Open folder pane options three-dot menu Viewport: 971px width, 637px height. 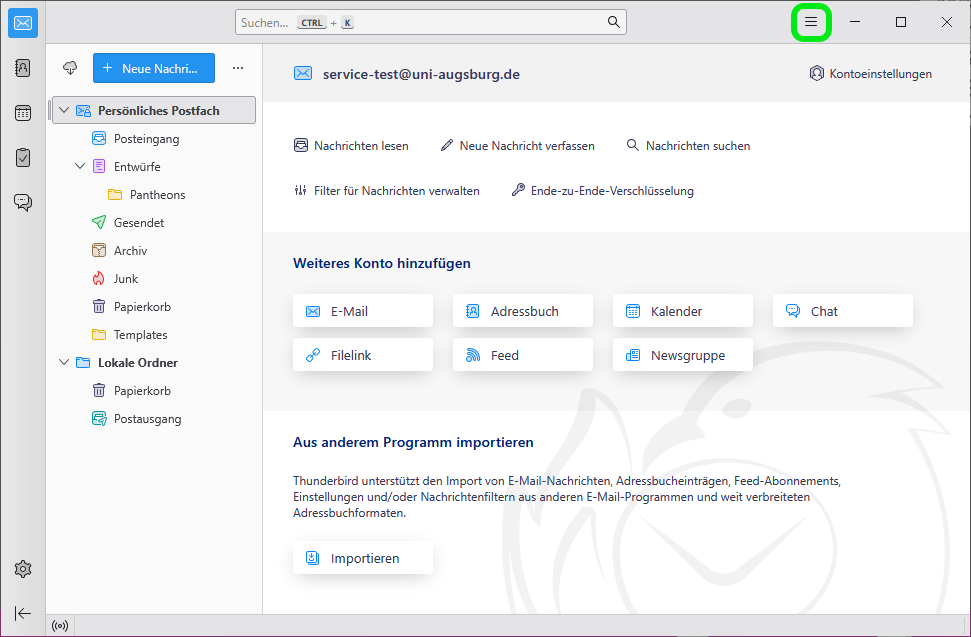point(238,68)
